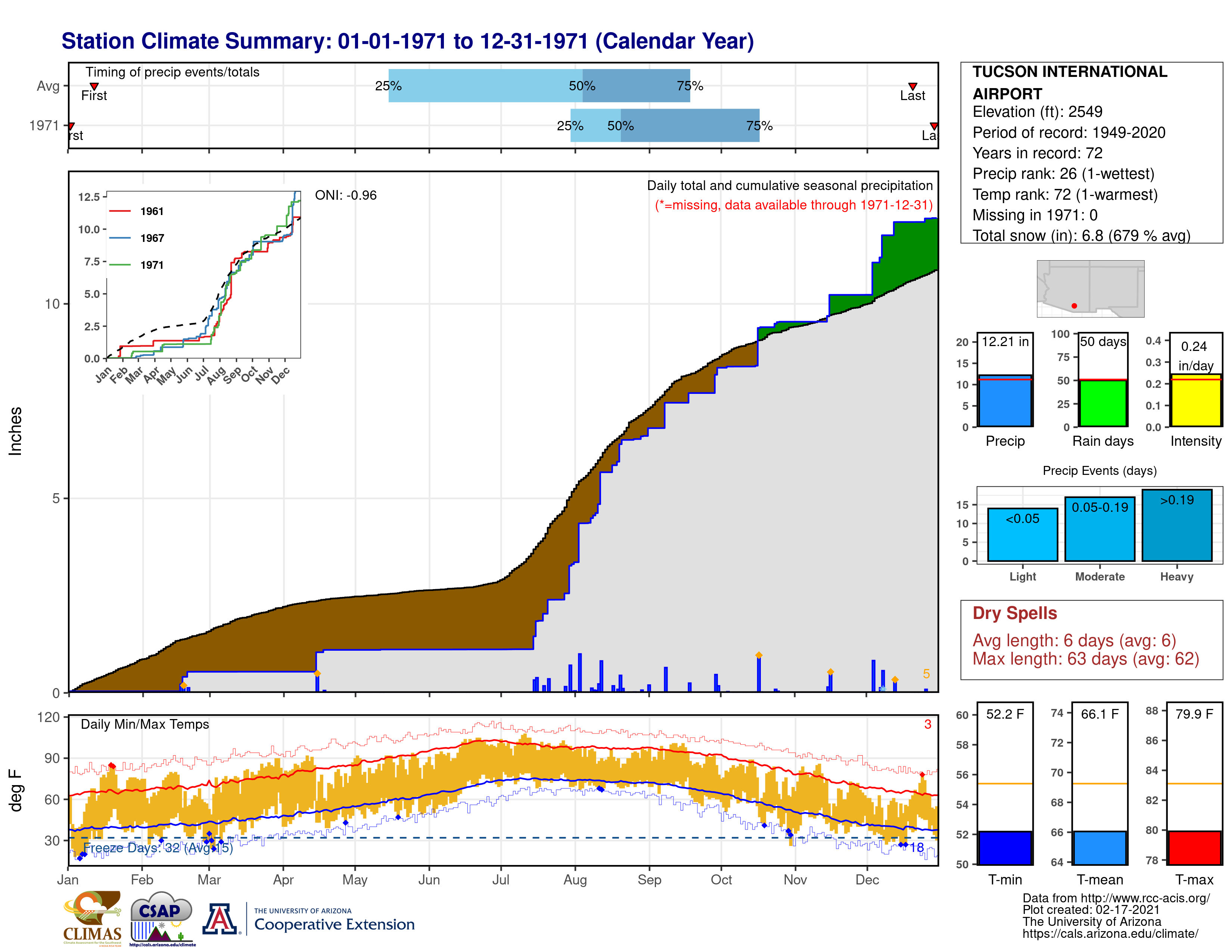Click the 12.21 in precip value
Image resolution: width=1232 pixels, height=952 pixels.
1005,341
